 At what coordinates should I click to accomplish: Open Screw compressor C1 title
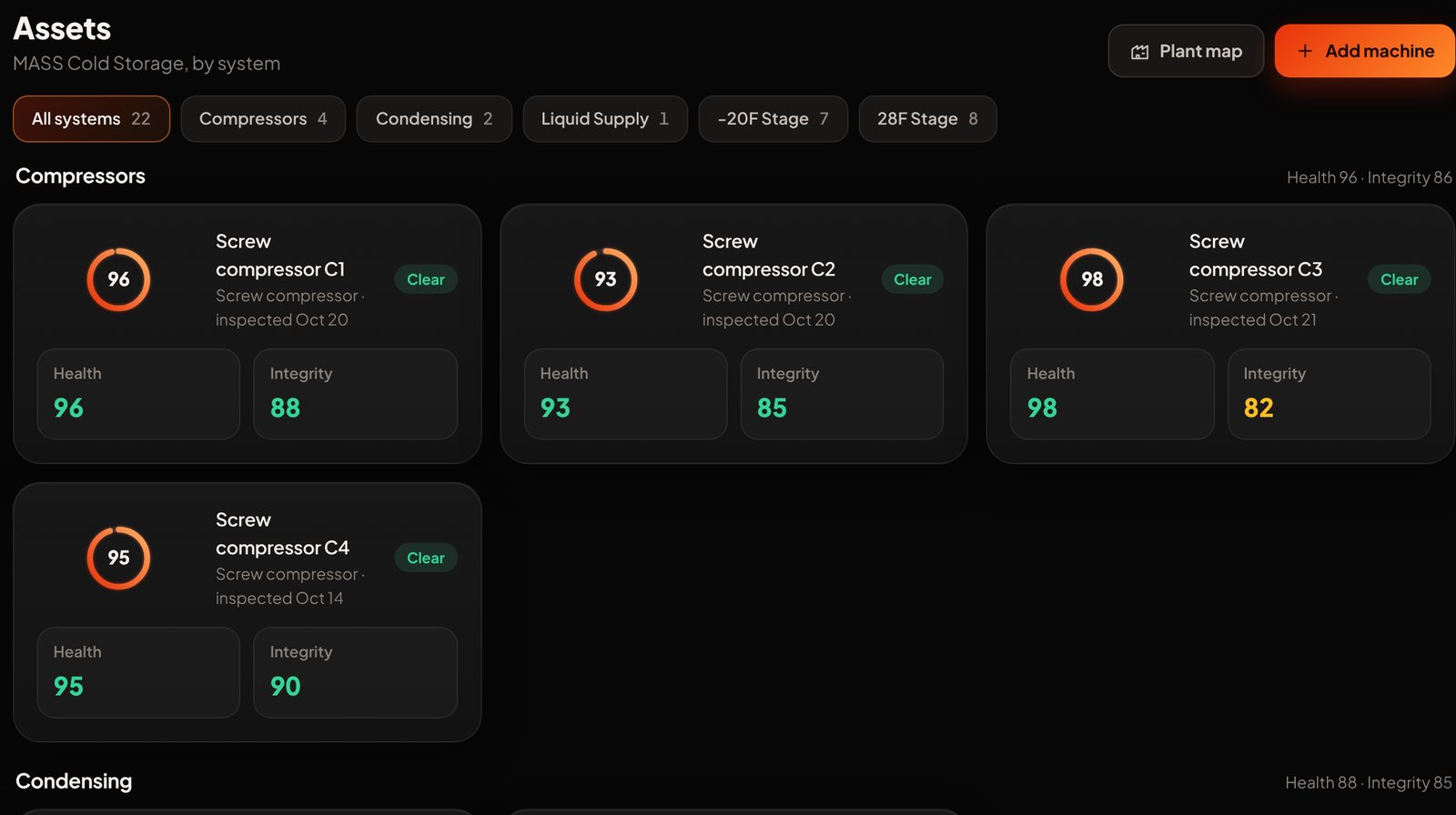[280, 256]
